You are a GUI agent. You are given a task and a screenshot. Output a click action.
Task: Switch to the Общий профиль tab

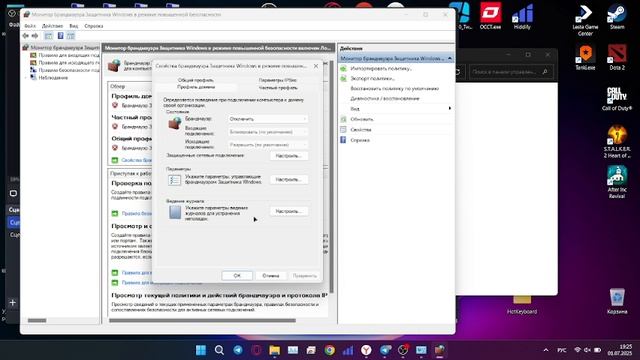[x=196, y=80]
